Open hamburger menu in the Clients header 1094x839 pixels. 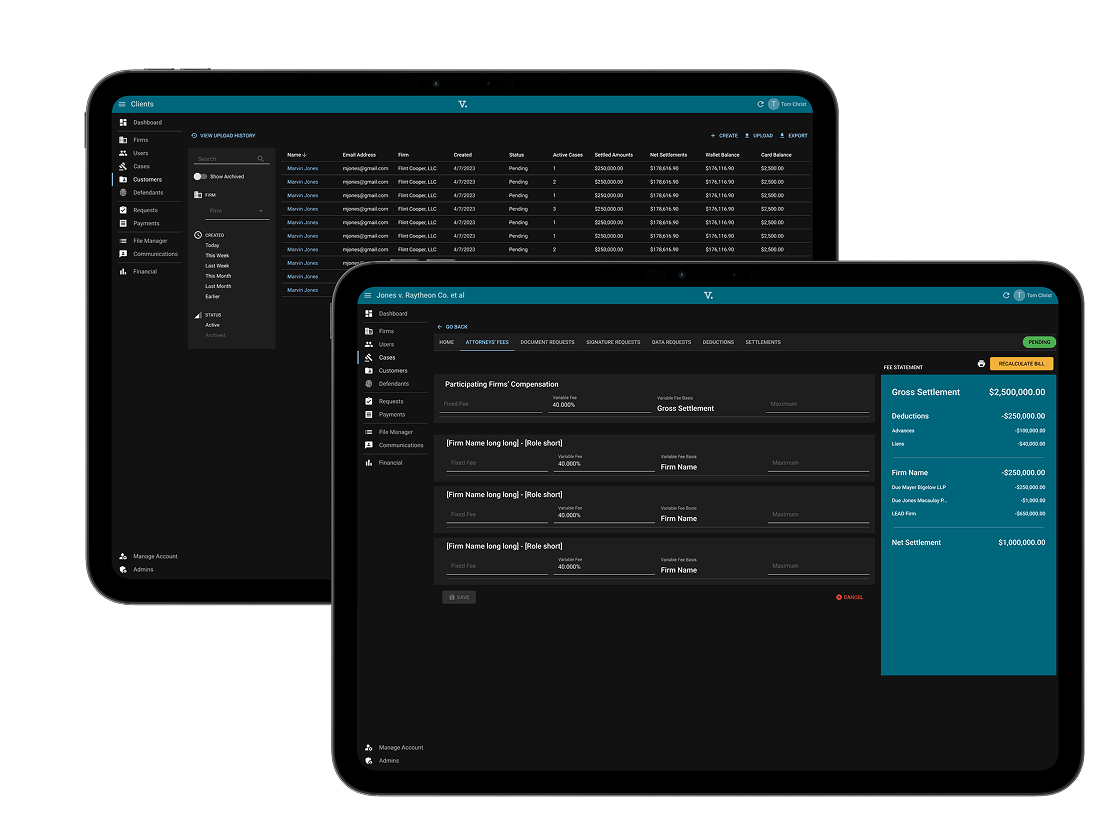point(122,104)
